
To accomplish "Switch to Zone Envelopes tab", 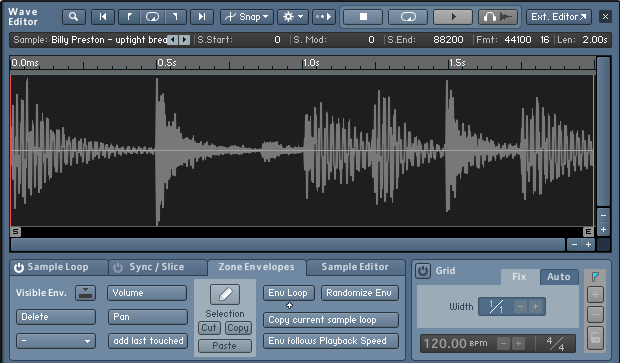I will 256,267.
